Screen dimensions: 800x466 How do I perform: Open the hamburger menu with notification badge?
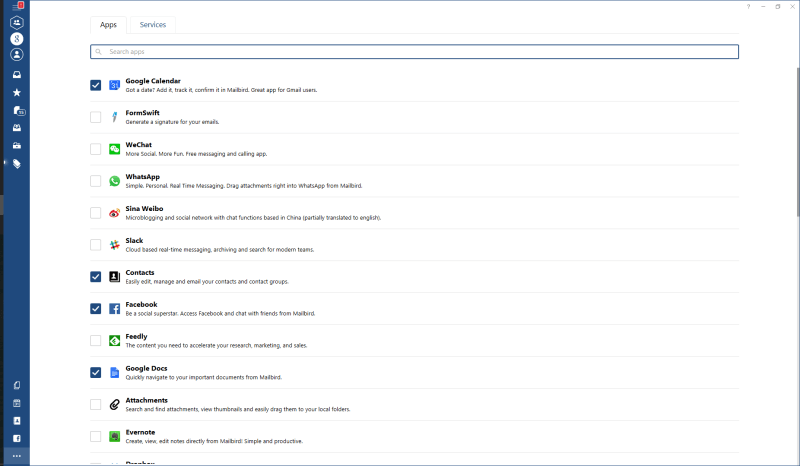pos(17,7)
